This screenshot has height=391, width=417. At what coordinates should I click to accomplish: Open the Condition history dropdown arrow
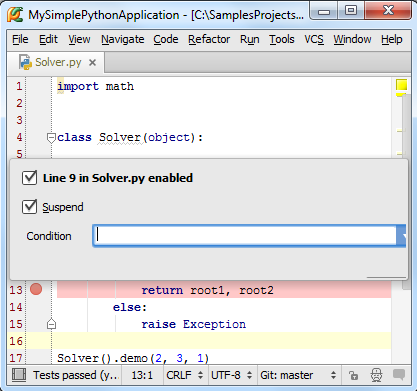tap(401, 236)
